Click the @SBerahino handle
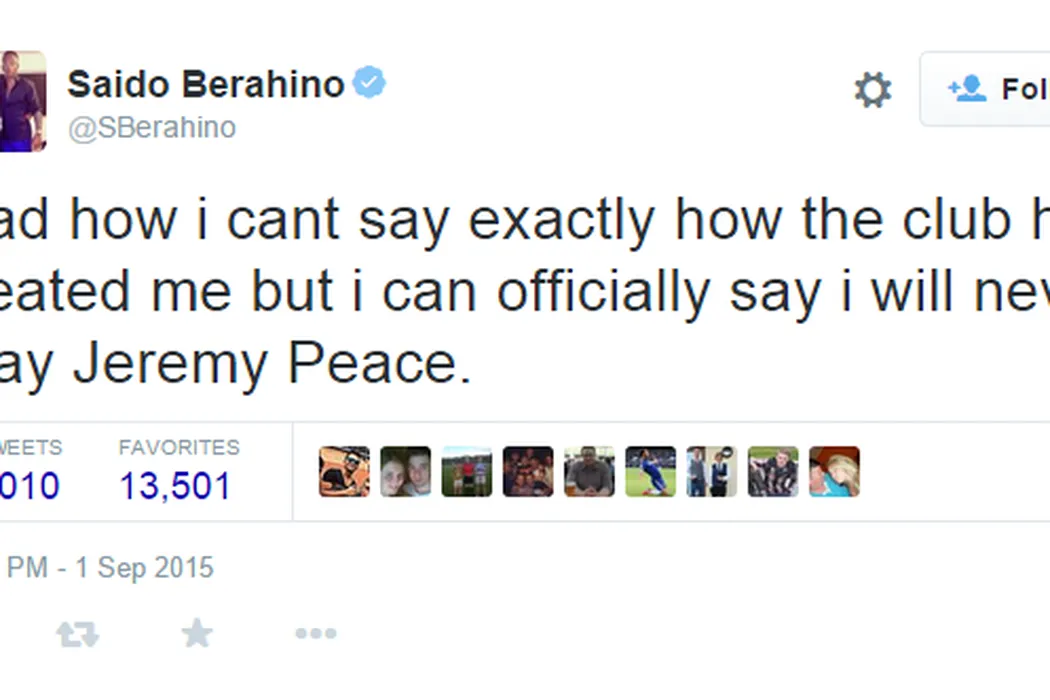 click(x=152, y=128)
